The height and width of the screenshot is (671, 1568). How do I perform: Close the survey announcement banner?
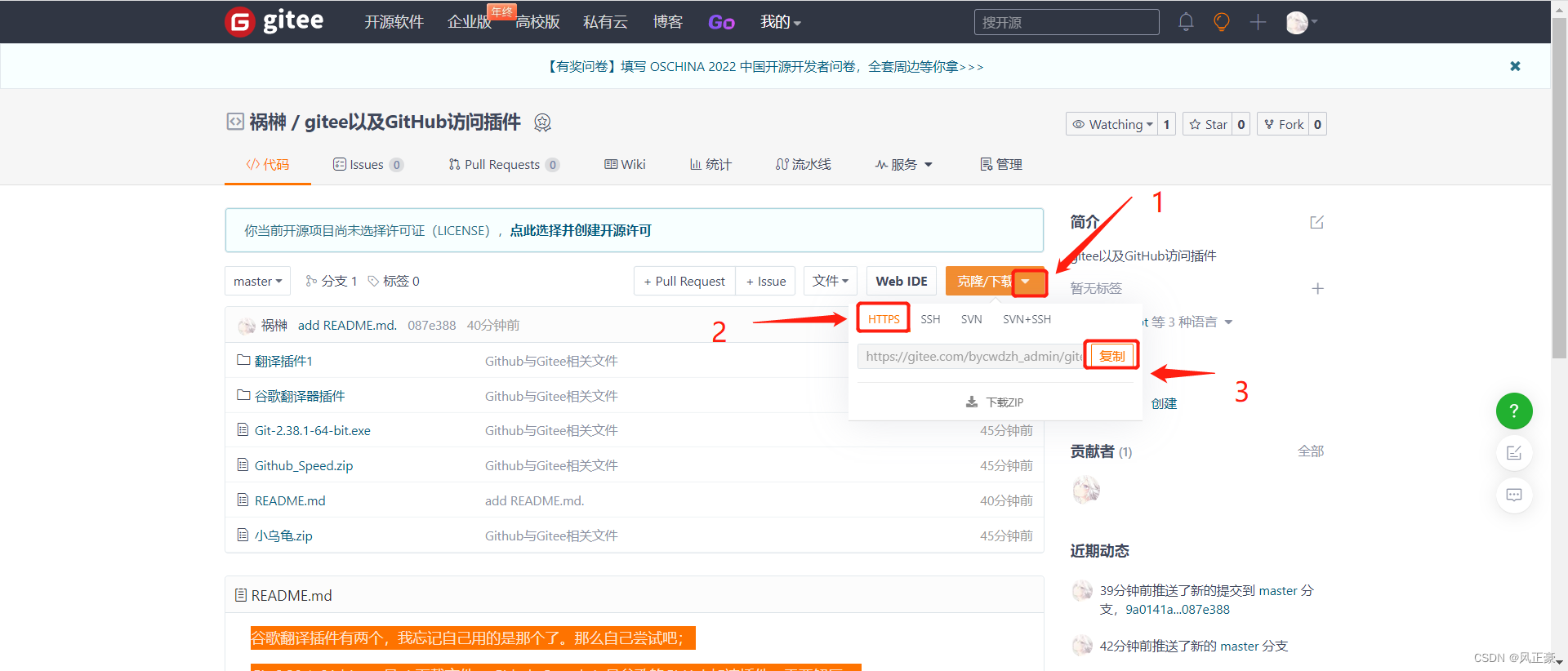click(x=1515, y=66)
